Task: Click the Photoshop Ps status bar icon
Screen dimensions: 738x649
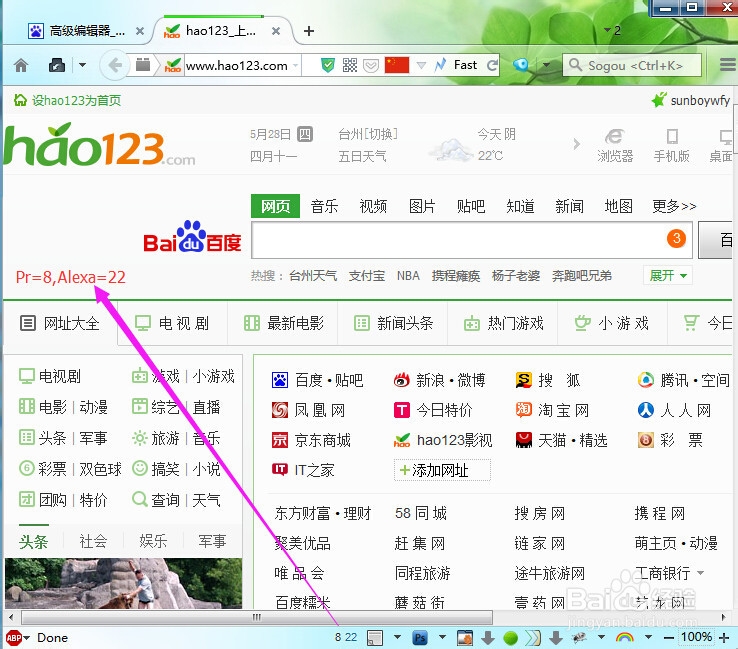Action: (420, 638)
